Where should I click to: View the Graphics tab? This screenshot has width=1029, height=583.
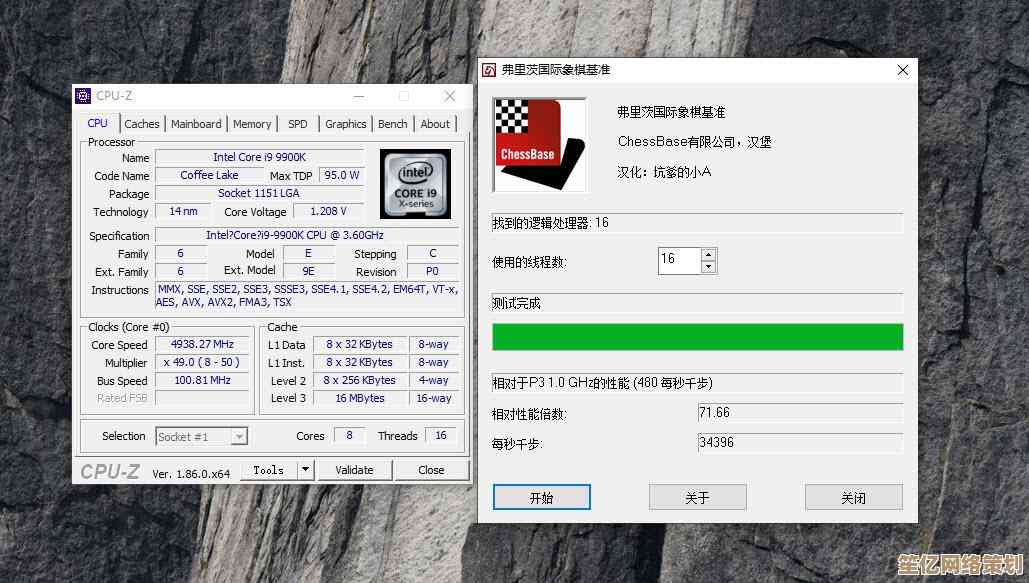[345, 123]
